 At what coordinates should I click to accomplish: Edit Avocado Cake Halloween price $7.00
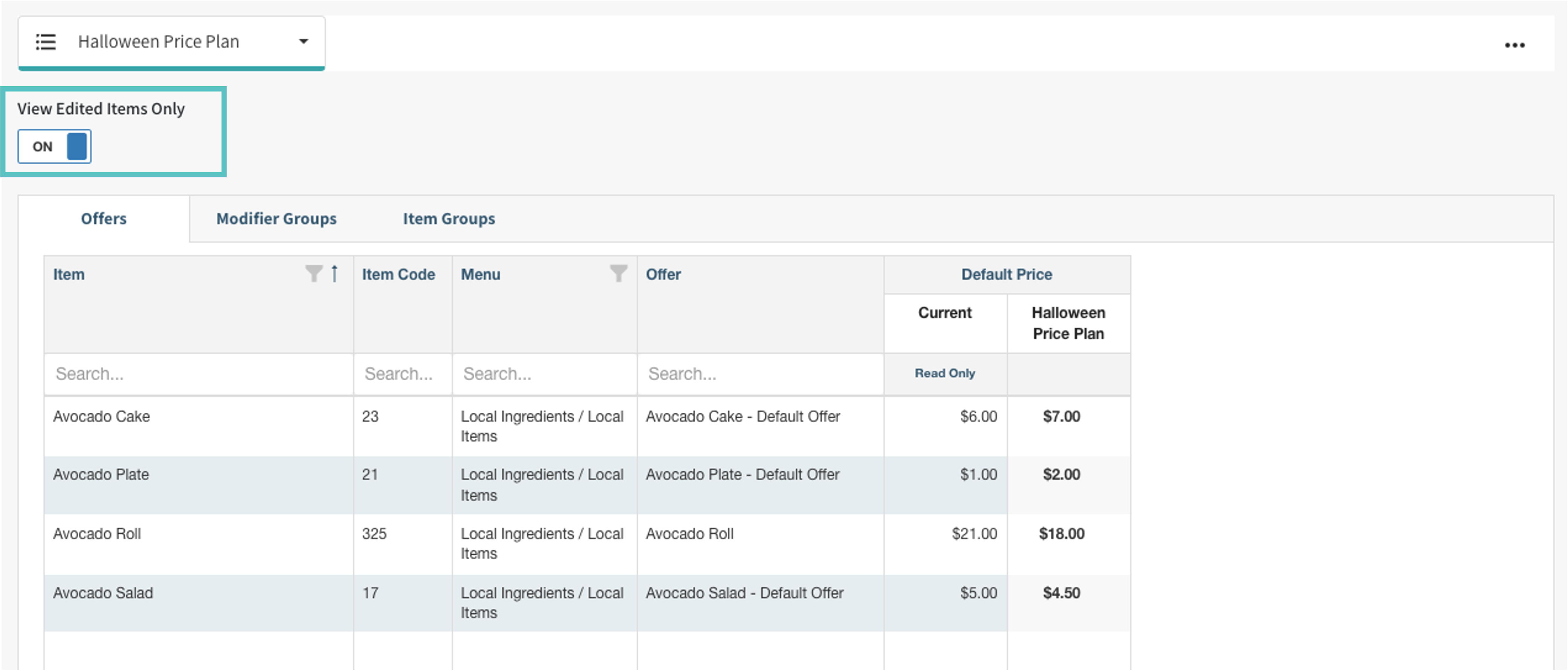point(1061,416)
